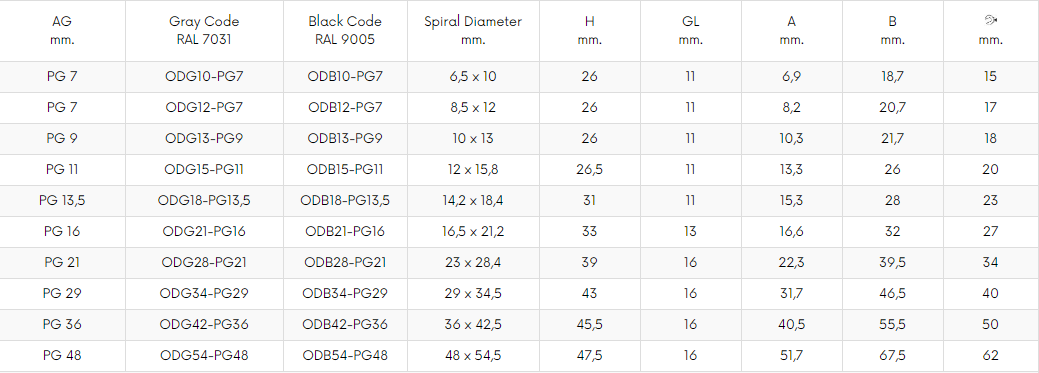Click the GL mm. column header
The height and width of the screenshot is (373, 1039).
coord(690,30)
